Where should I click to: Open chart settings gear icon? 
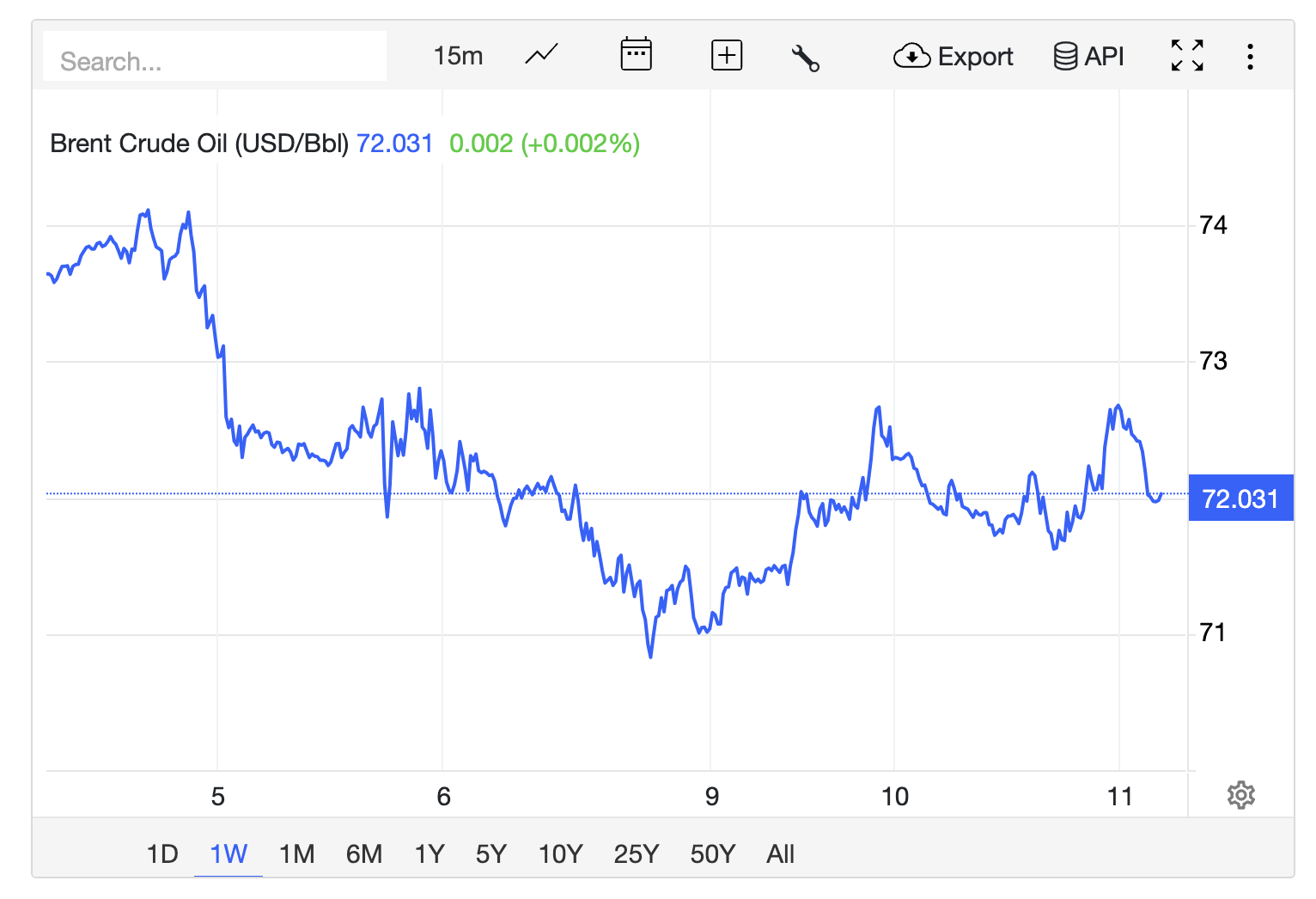1241,795
